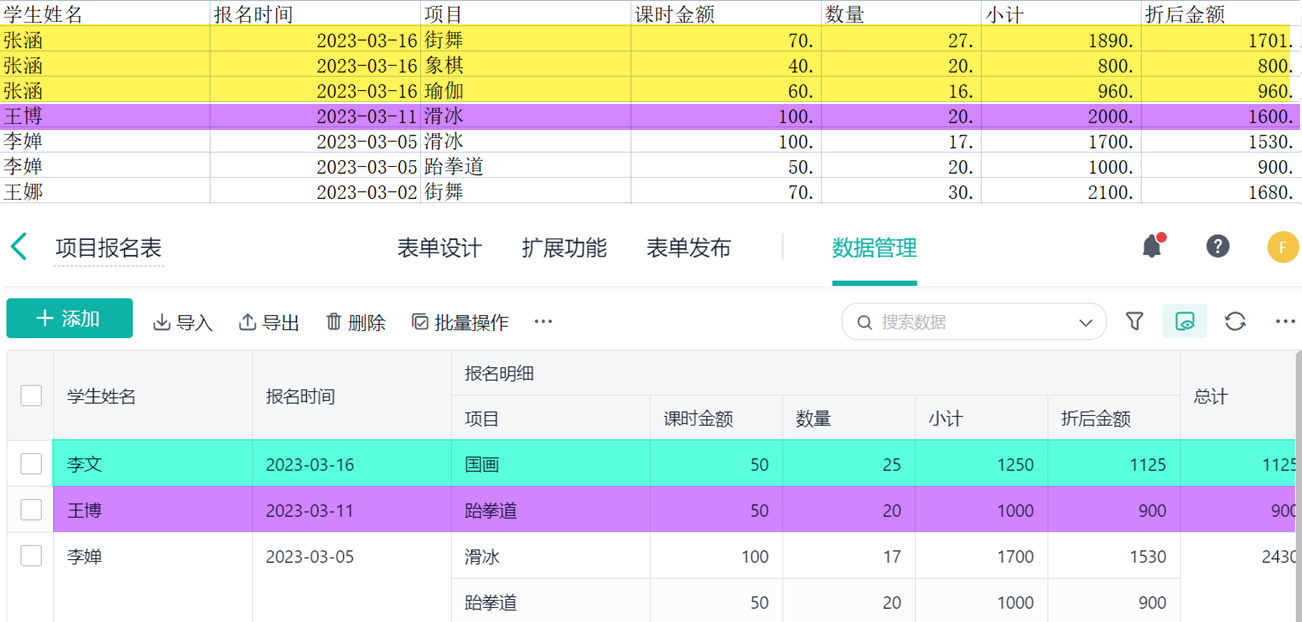The width and height of the screenshot is (1302, 622).
Task: Click the user avatar icon
Action: point(1282,247)
